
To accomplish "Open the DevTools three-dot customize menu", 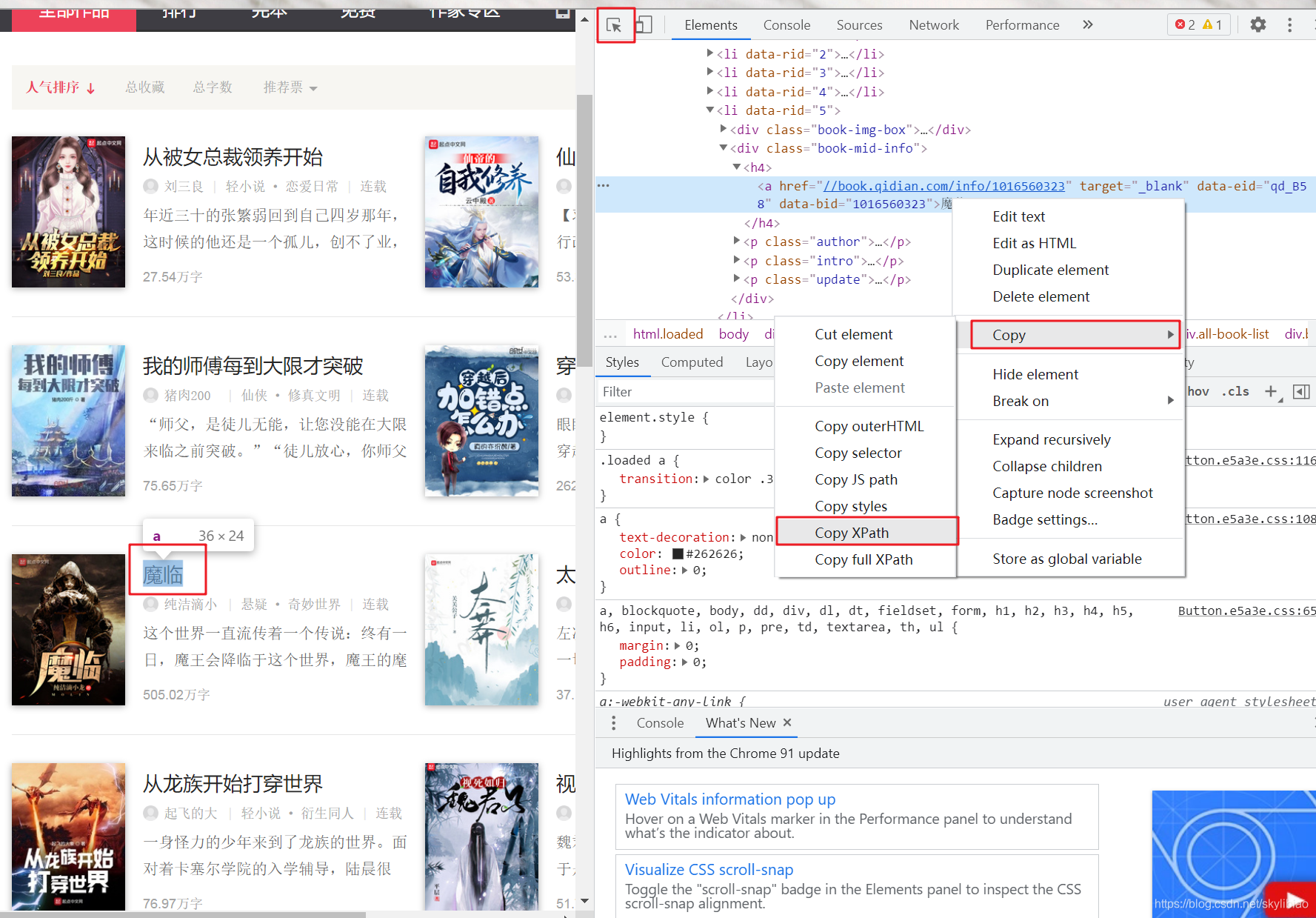I will point(1289,24).
